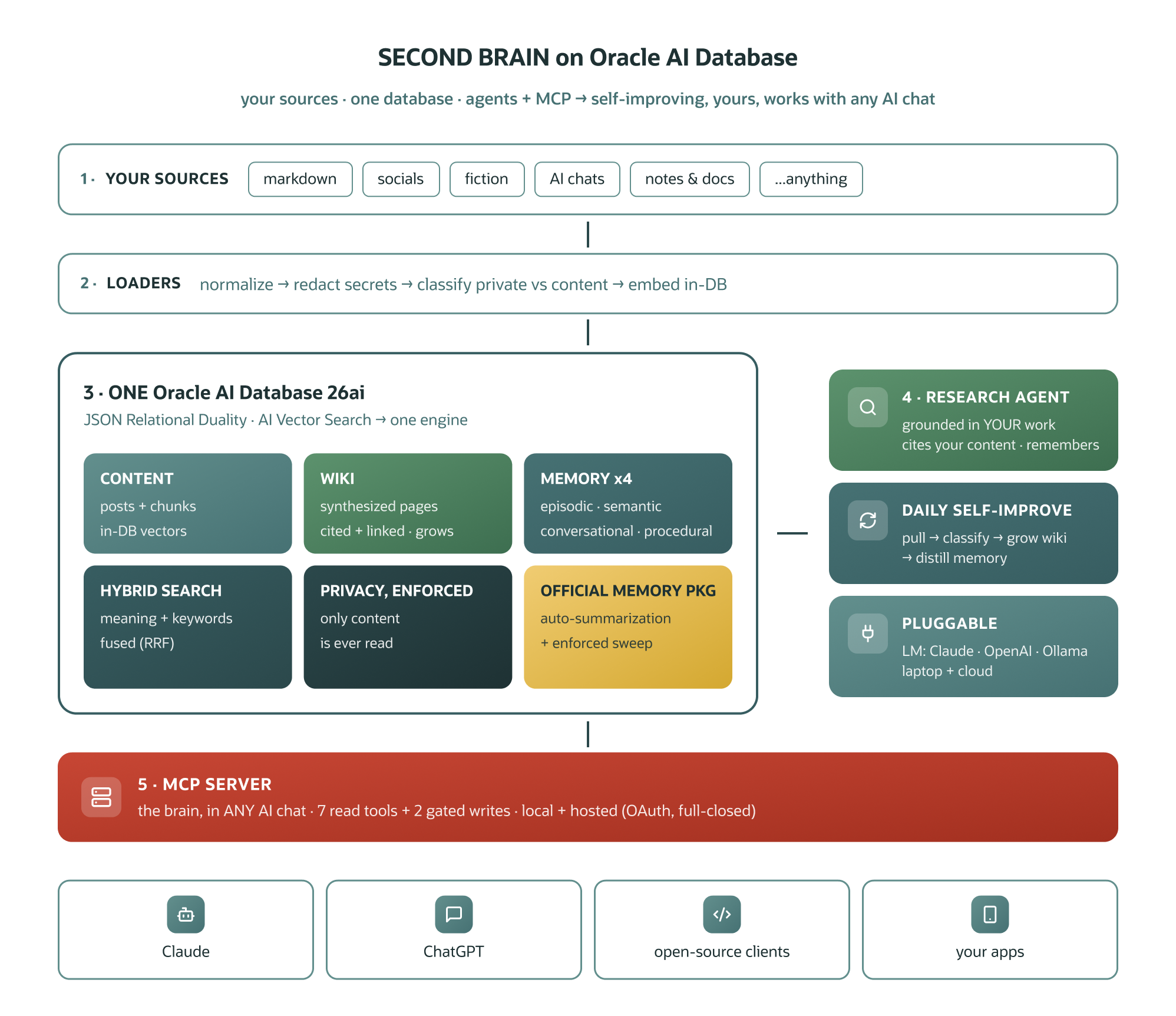The image size is (1176, 1016).
Task: Open the WIKI card
Action: click(x=408, y=503)
